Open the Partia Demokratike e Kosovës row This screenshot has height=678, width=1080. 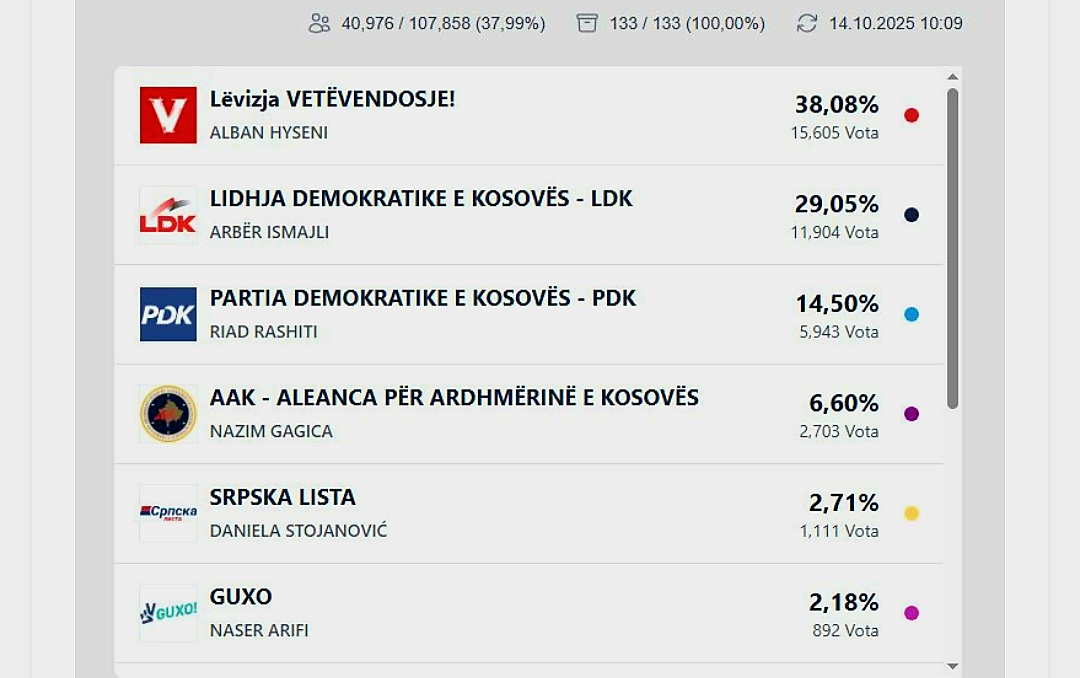[422, 298]
